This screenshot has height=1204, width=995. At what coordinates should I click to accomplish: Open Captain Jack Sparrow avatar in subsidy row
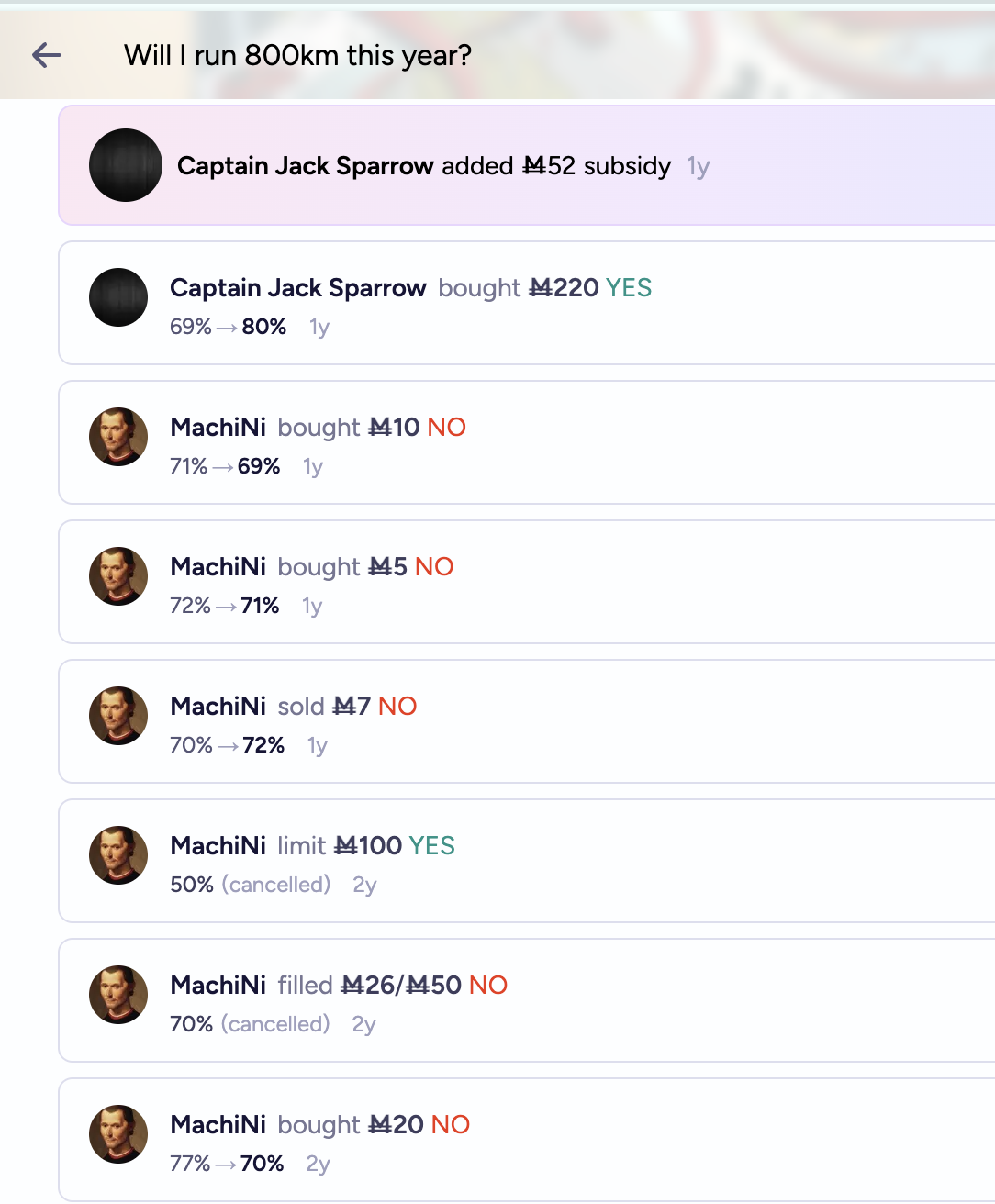click(x=126, y=165)
